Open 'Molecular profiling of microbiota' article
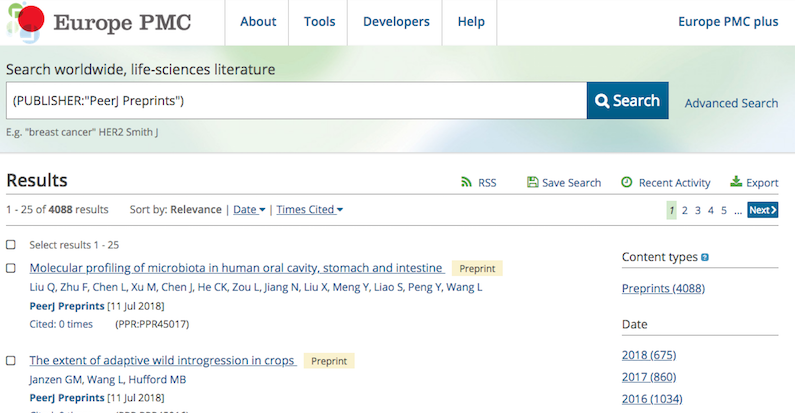Viewport: 795px width, 413px height. click(x=236, y=268)
